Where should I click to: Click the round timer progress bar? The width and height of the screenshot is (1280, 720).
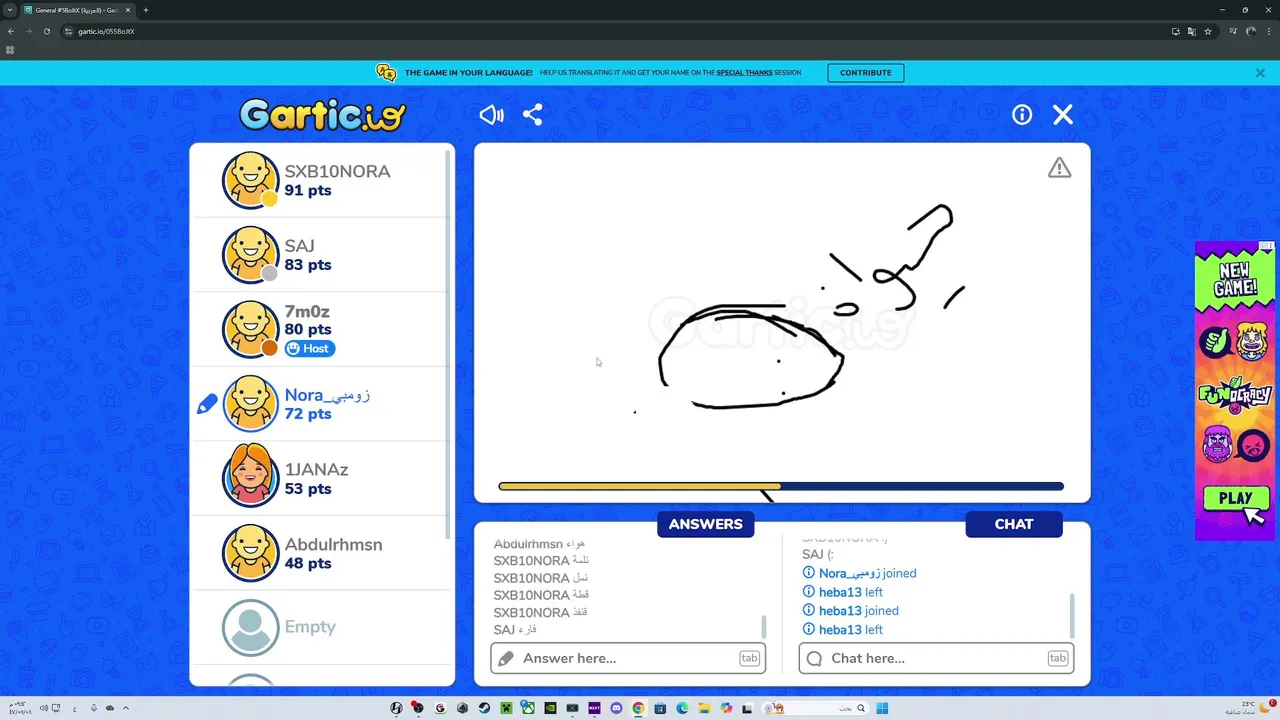pyautogui.click(x=781, y=487)
